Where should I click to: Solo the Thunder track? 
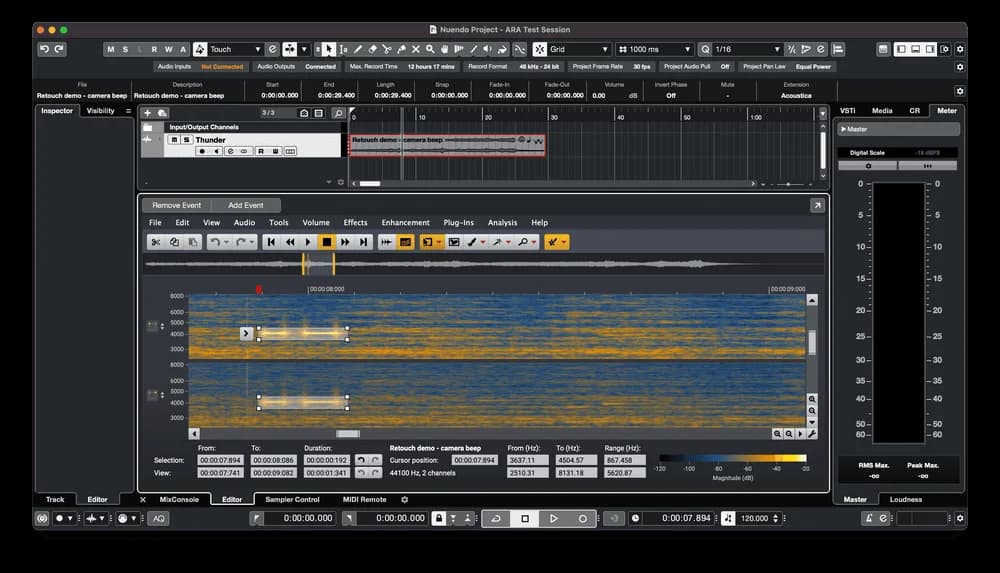[186, 140]
